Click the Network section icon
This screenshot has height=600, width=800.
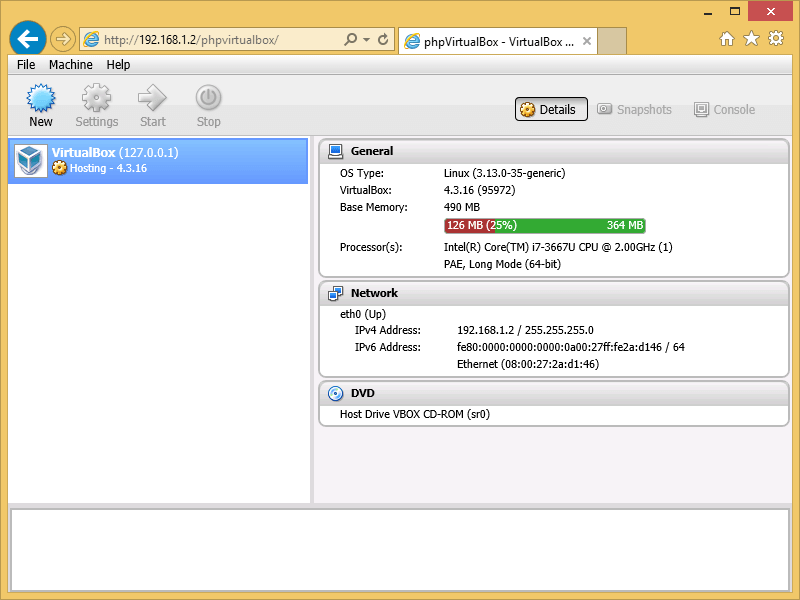click(x=335, y=293)
